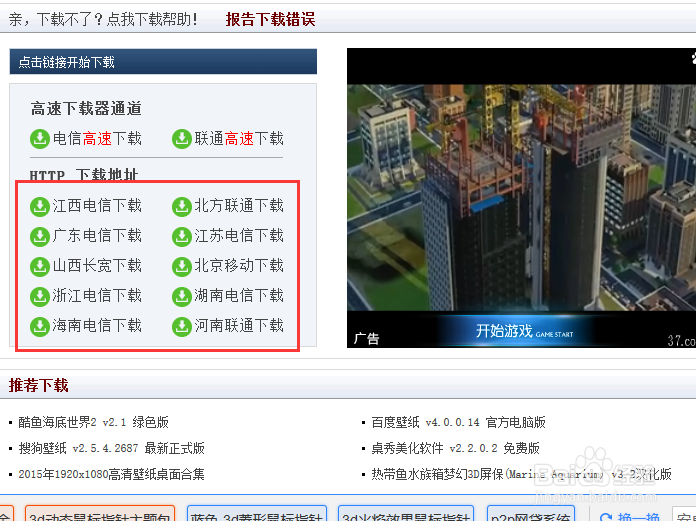696x521 pixels.
Task: Click 推荐下载 section heading
Action: point(39,385)
